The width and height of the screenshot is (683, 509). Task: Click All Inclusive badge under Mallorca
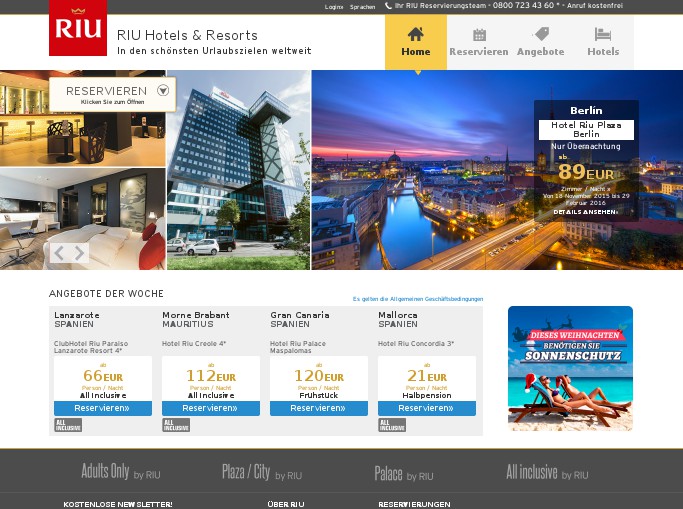tap(392, 425)
